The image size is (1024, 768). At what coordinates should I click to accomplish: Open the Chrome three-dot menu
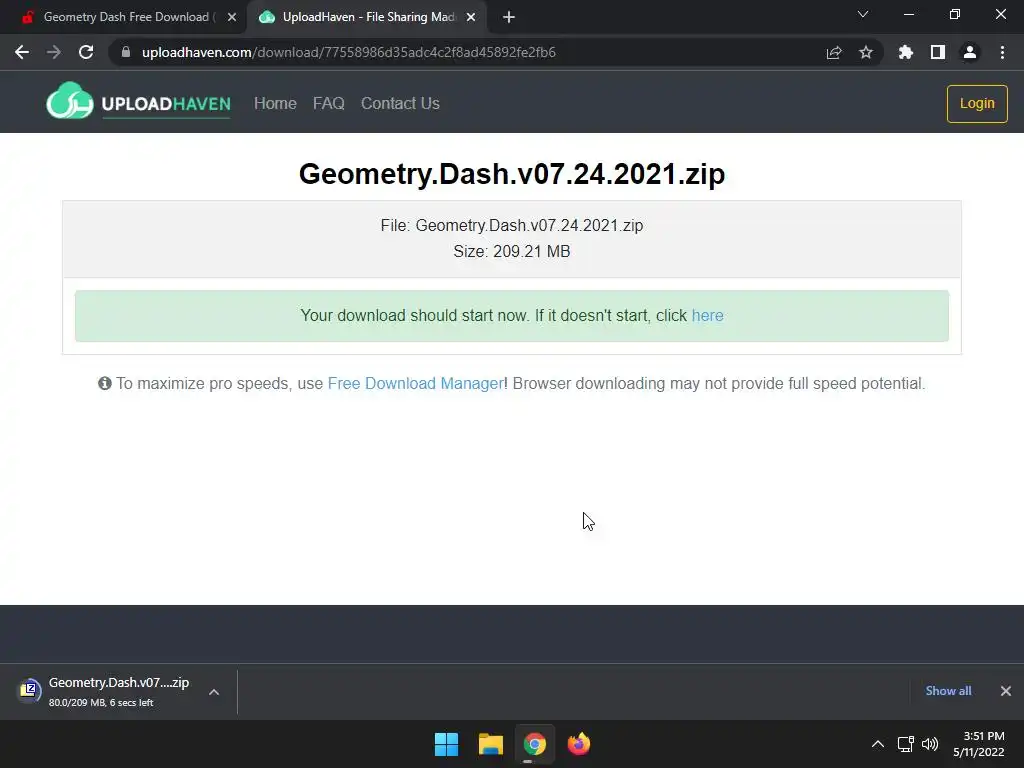1002,52
